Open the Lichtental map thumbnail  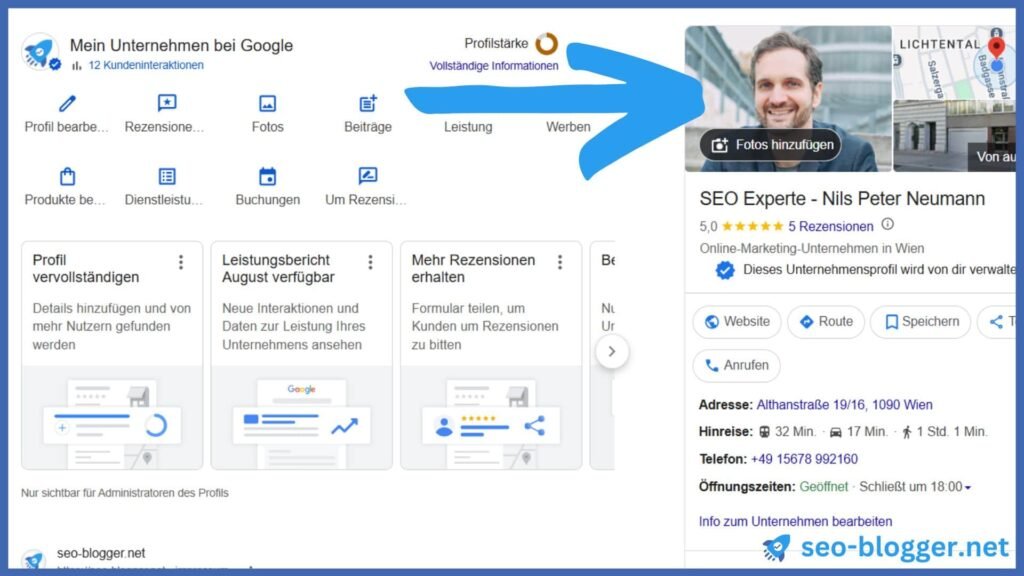click(x=954, y=63)
